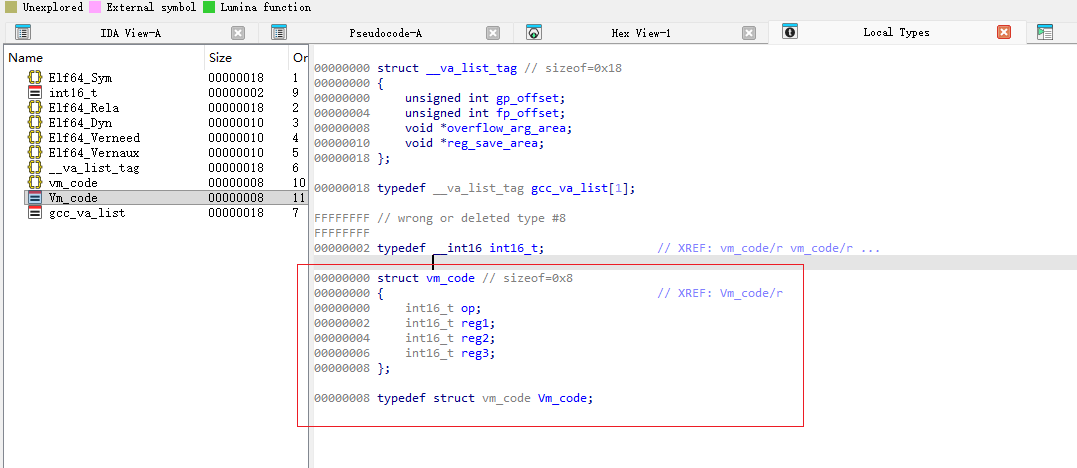Image resolution: width=1077 pixels, height=468 pixels.
Task: Sort types by the Name column header
Action: [x=25, y=58]
